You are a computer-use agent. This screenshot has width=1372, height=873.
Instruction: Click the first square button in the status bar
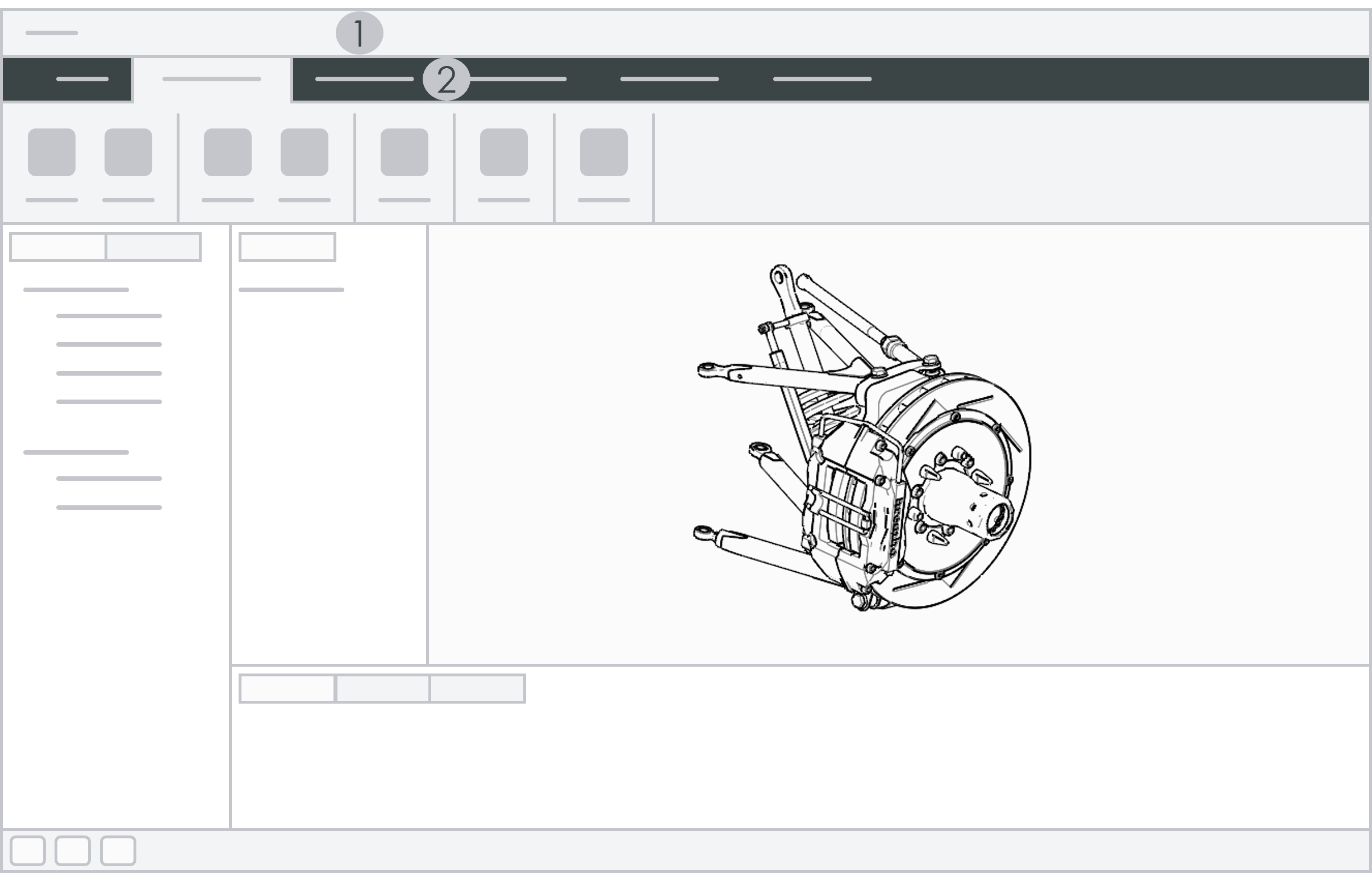click(x=28, y=851)
